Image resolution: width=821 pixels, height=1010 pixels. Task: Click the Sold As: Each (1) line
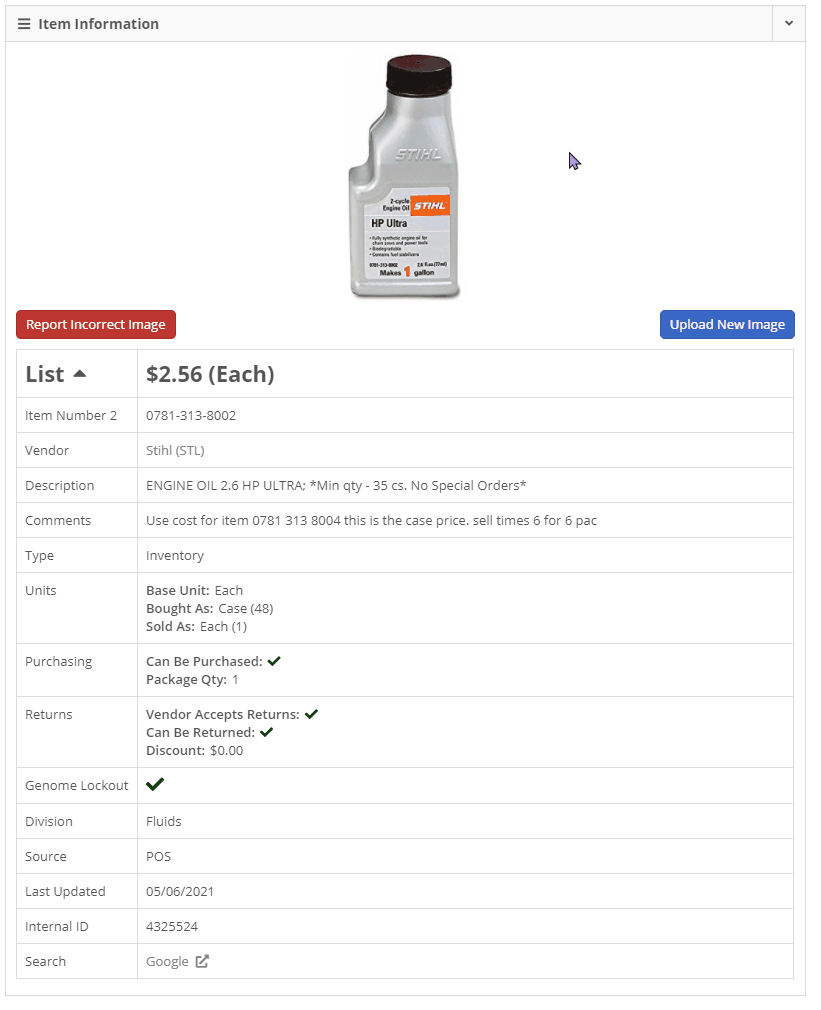[196, 626]
